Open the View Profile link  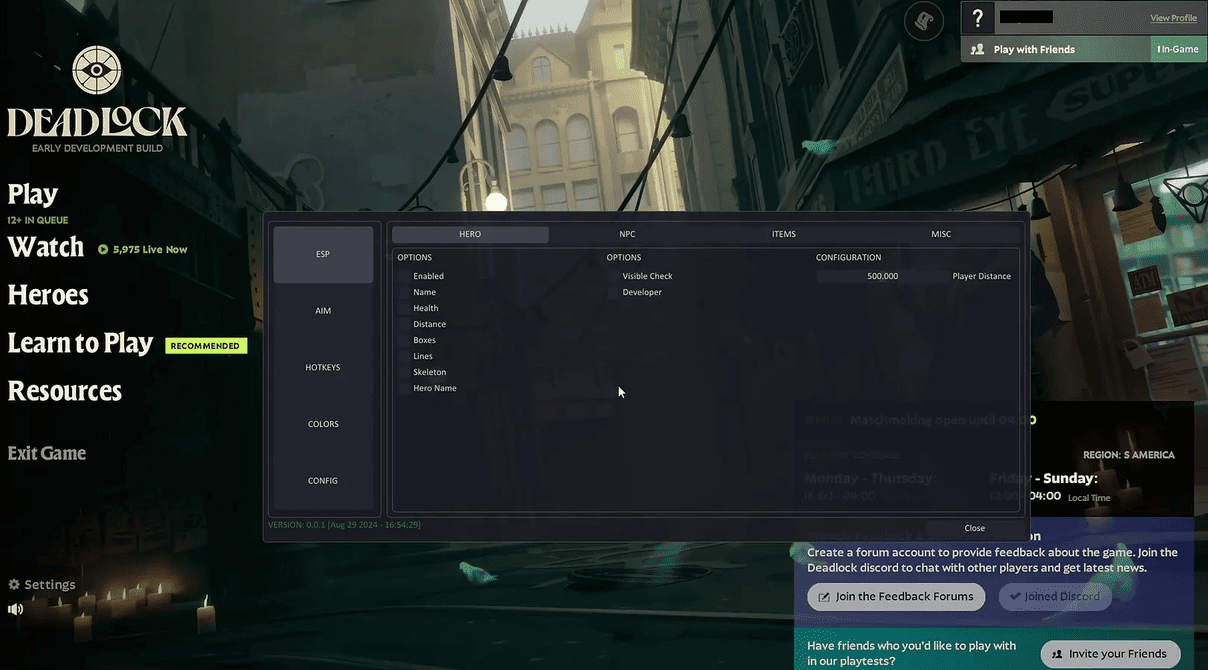tap(1173, 18)
